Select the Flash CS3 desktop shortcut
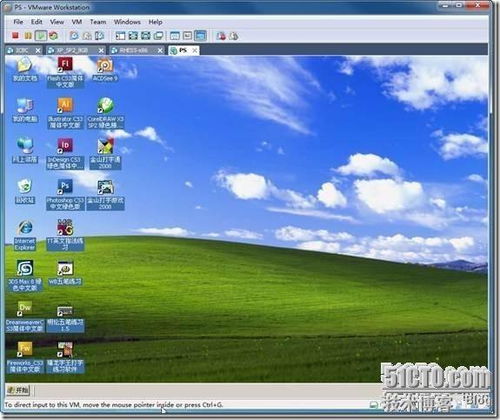Image resolution: width=500 pixels, height=420 pixels. 65,73
